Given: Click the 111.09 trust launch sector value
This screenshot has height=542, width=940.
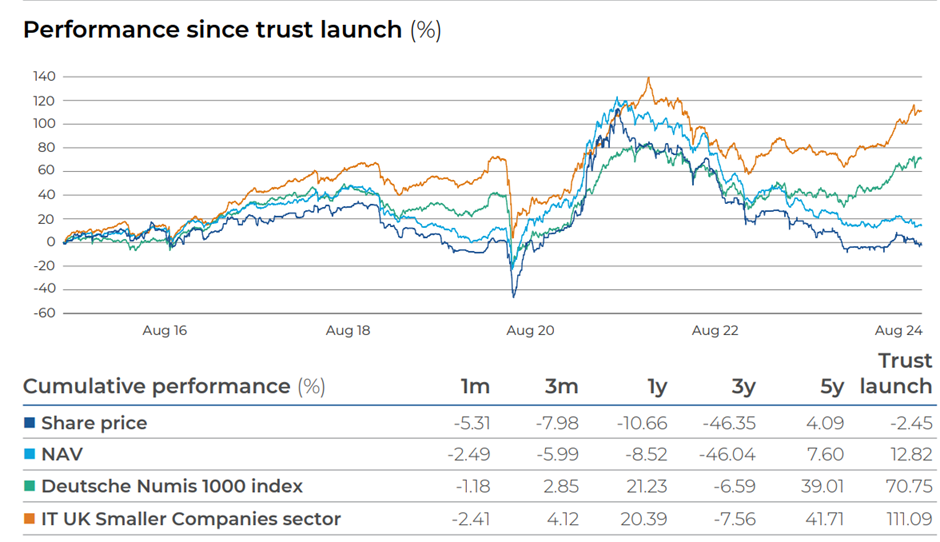Looking at the screenshot, I should pyautogui.click(x=909, y=519).
